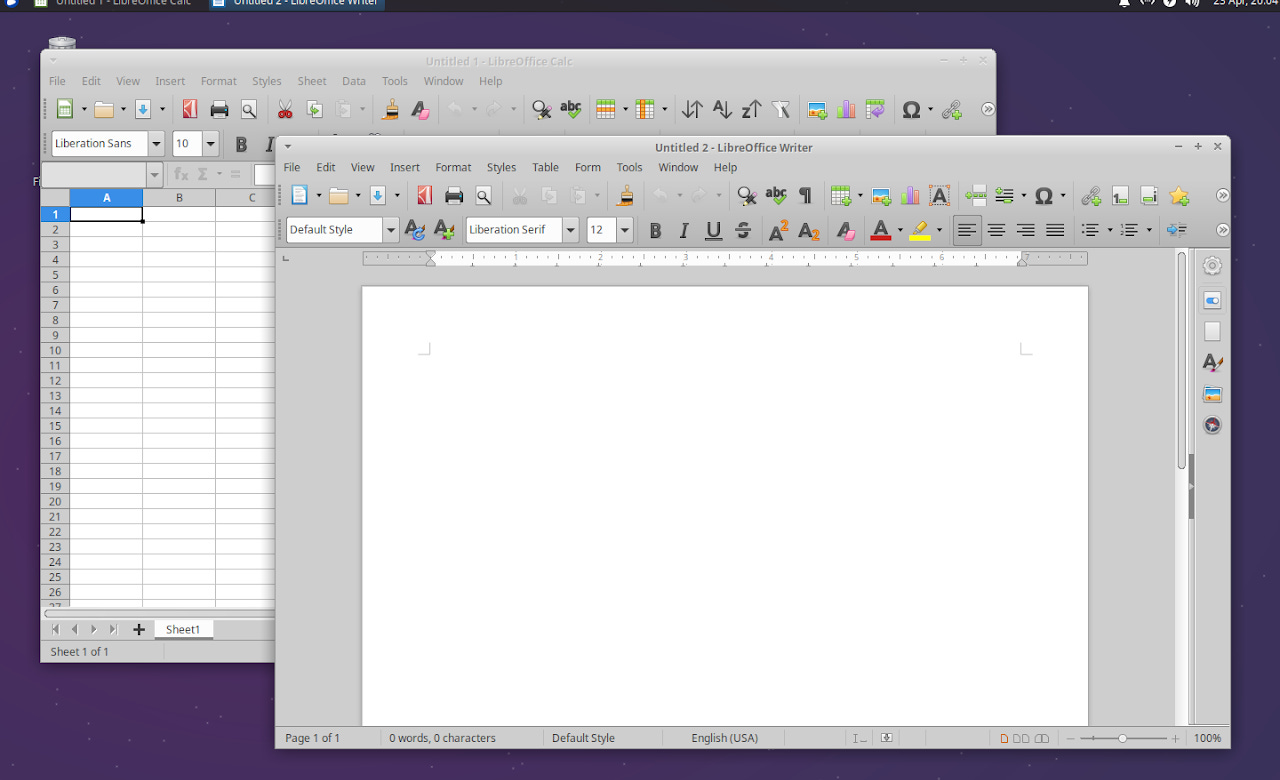Click Sort Descending icon in Calc toolbar
The height and width of the screenshot is (780, 1280).
click(751, 110)
